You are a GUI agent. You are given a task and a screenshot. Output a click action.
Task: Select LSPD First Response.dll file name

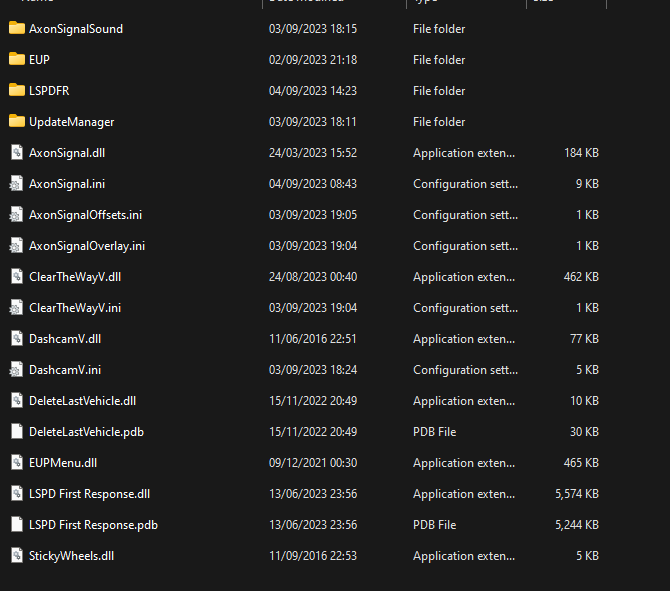tap(89, 494)
